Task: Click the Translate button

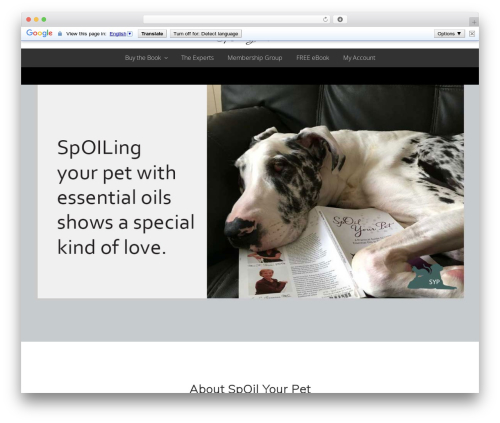Action: (x=152, y=34)
